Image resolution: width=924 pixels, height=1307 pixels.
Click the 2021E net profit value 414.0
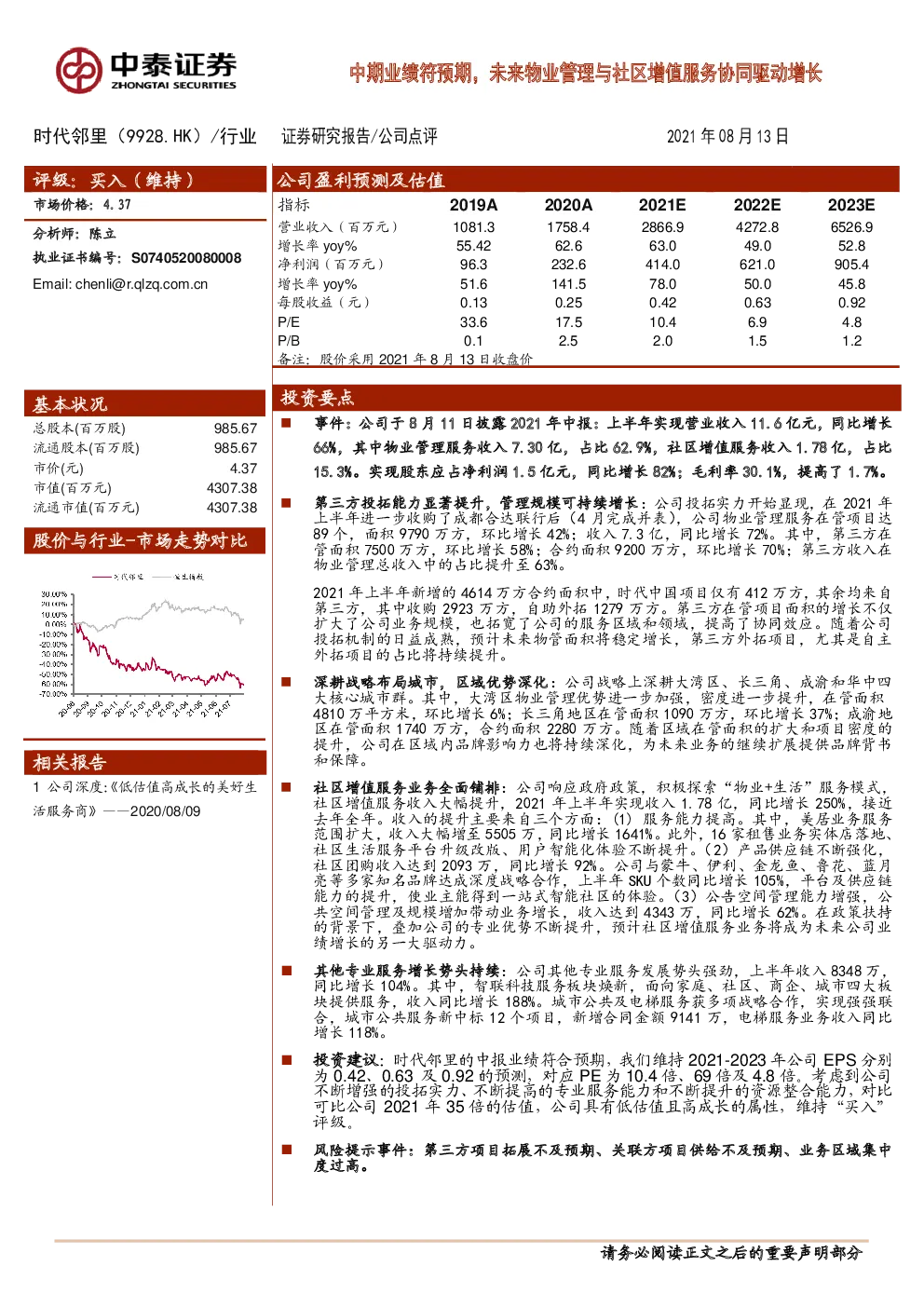(662, 265)
